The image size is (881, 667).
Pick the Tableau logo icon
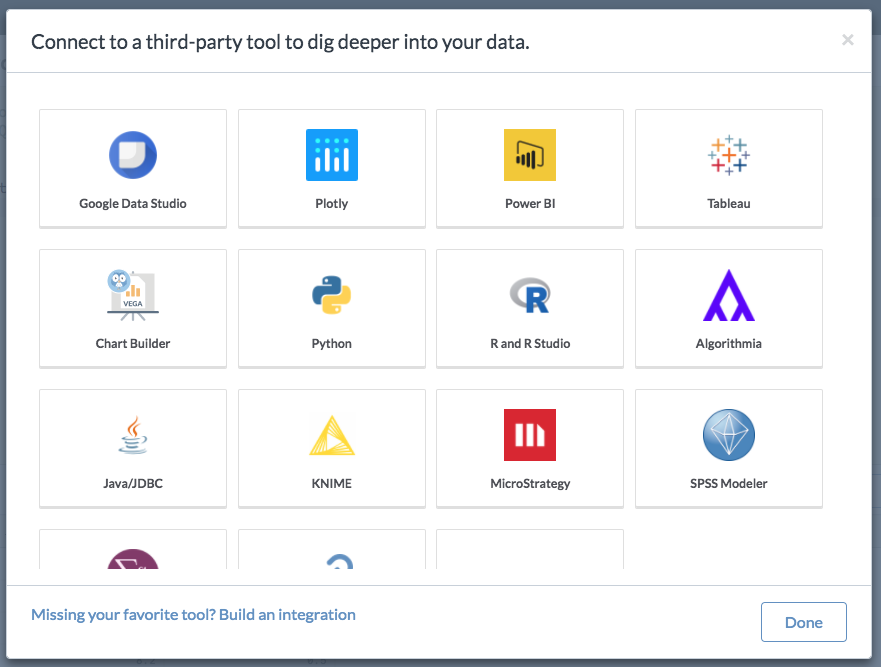coord(729,155)
